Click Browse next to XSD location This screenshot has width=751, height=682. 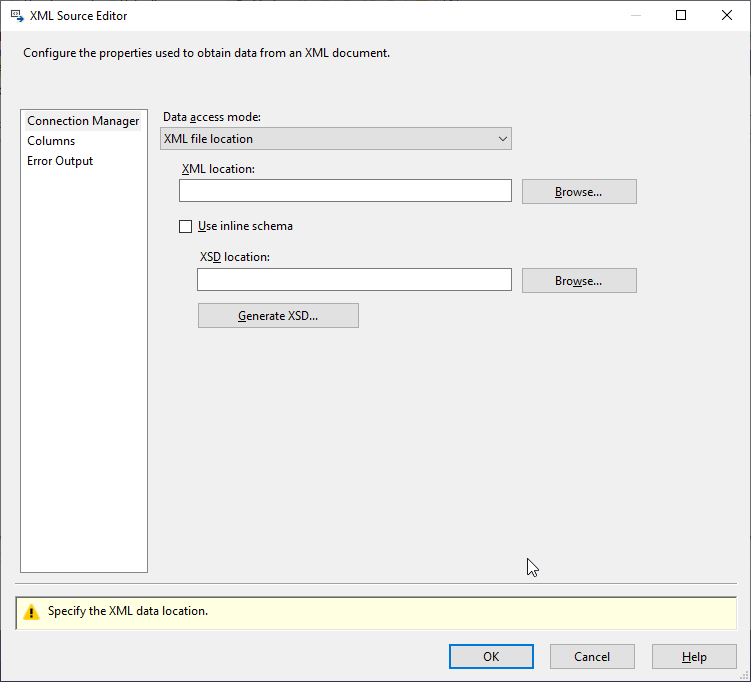click(579, 281)
